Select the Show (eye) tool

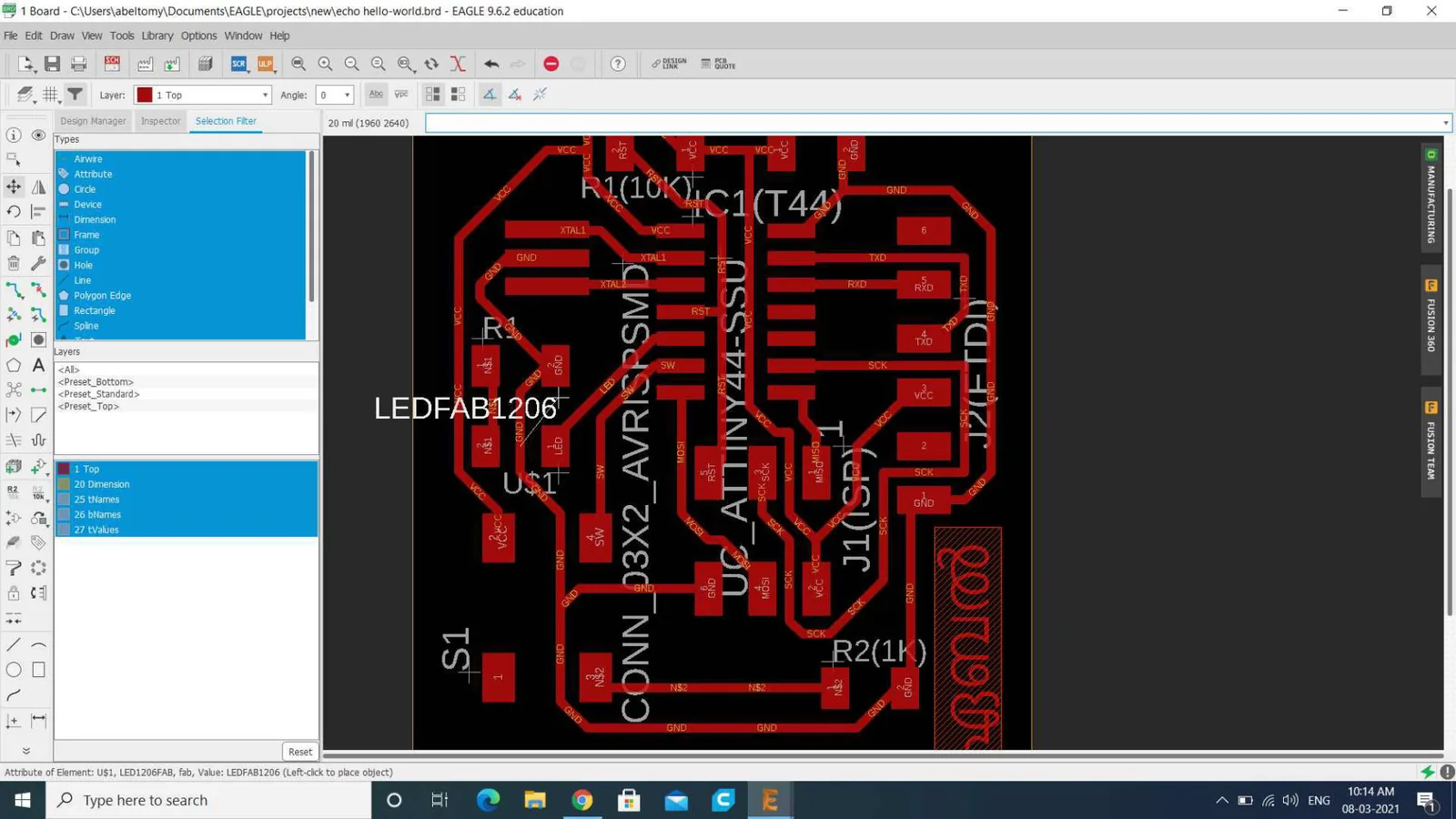tap(38, 135)
